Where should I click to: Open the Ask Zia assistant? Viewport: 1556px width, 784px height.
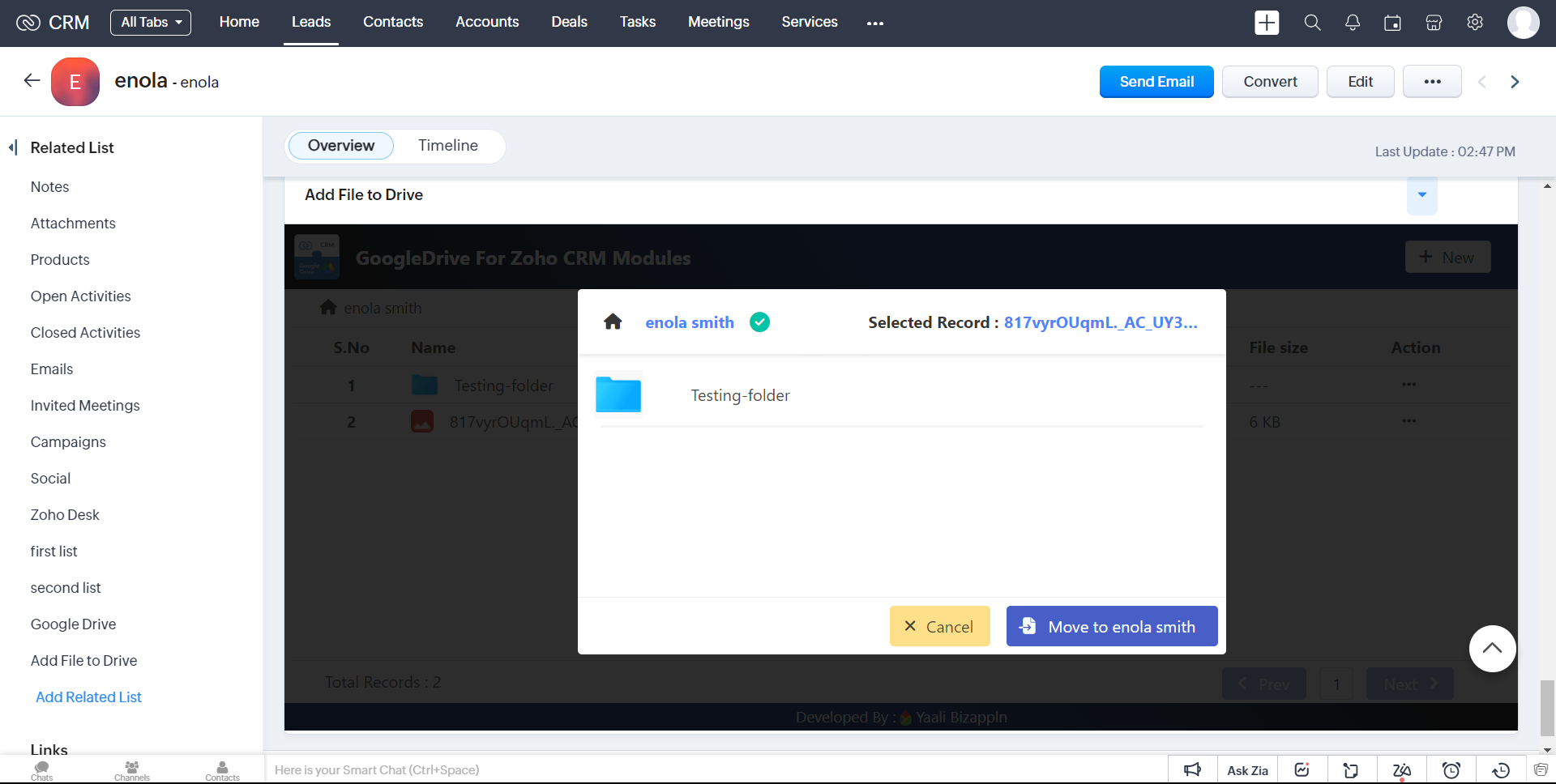coord(1247,770)
